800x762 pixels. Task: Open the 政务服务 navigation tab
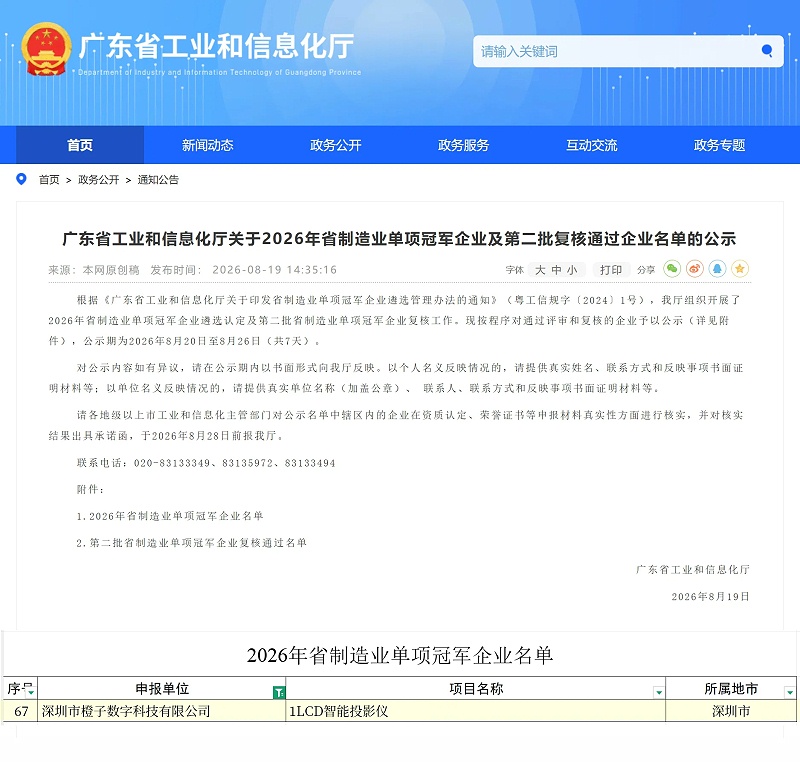[463, 145]
